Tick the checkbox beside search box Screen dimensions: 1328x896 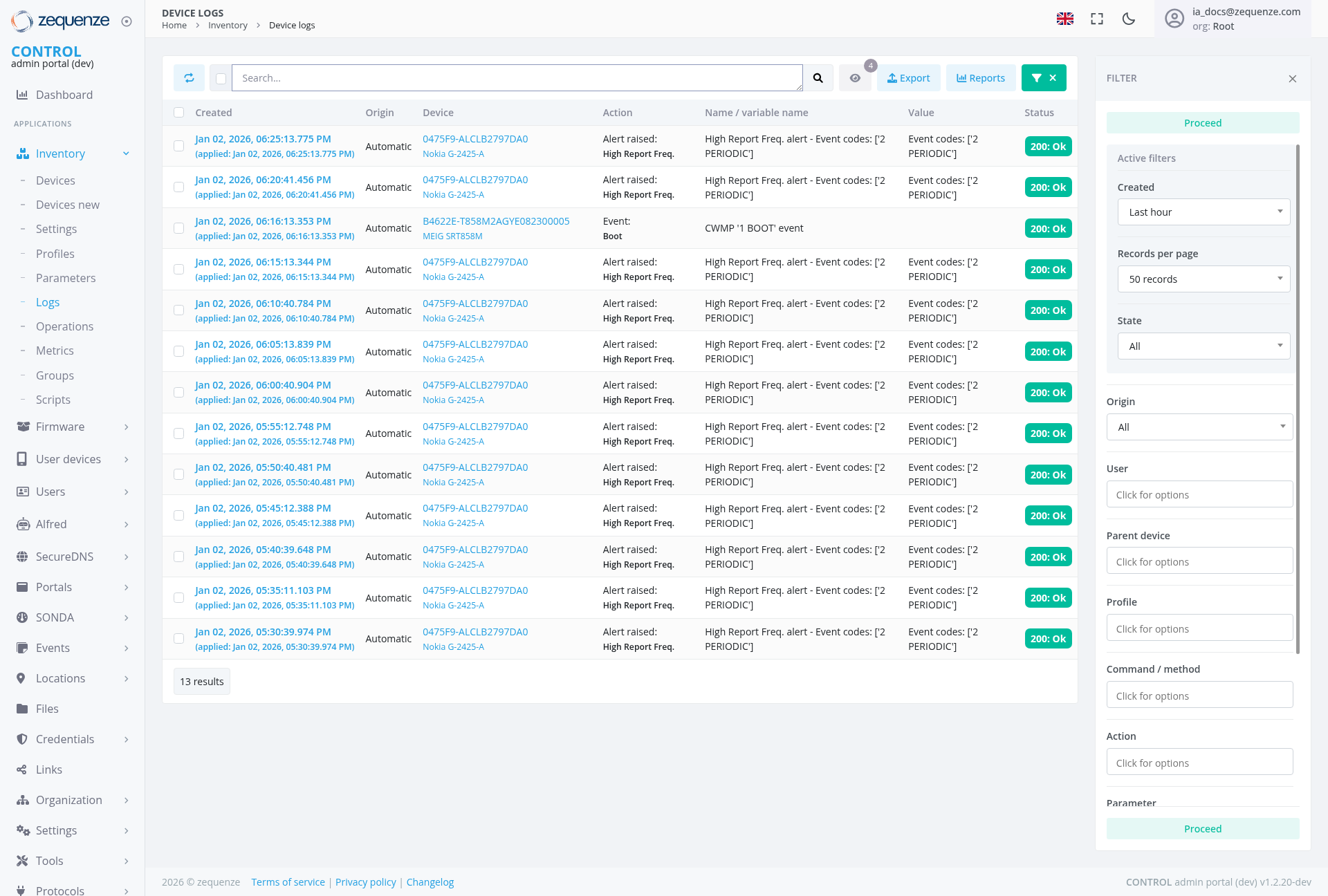221,79
